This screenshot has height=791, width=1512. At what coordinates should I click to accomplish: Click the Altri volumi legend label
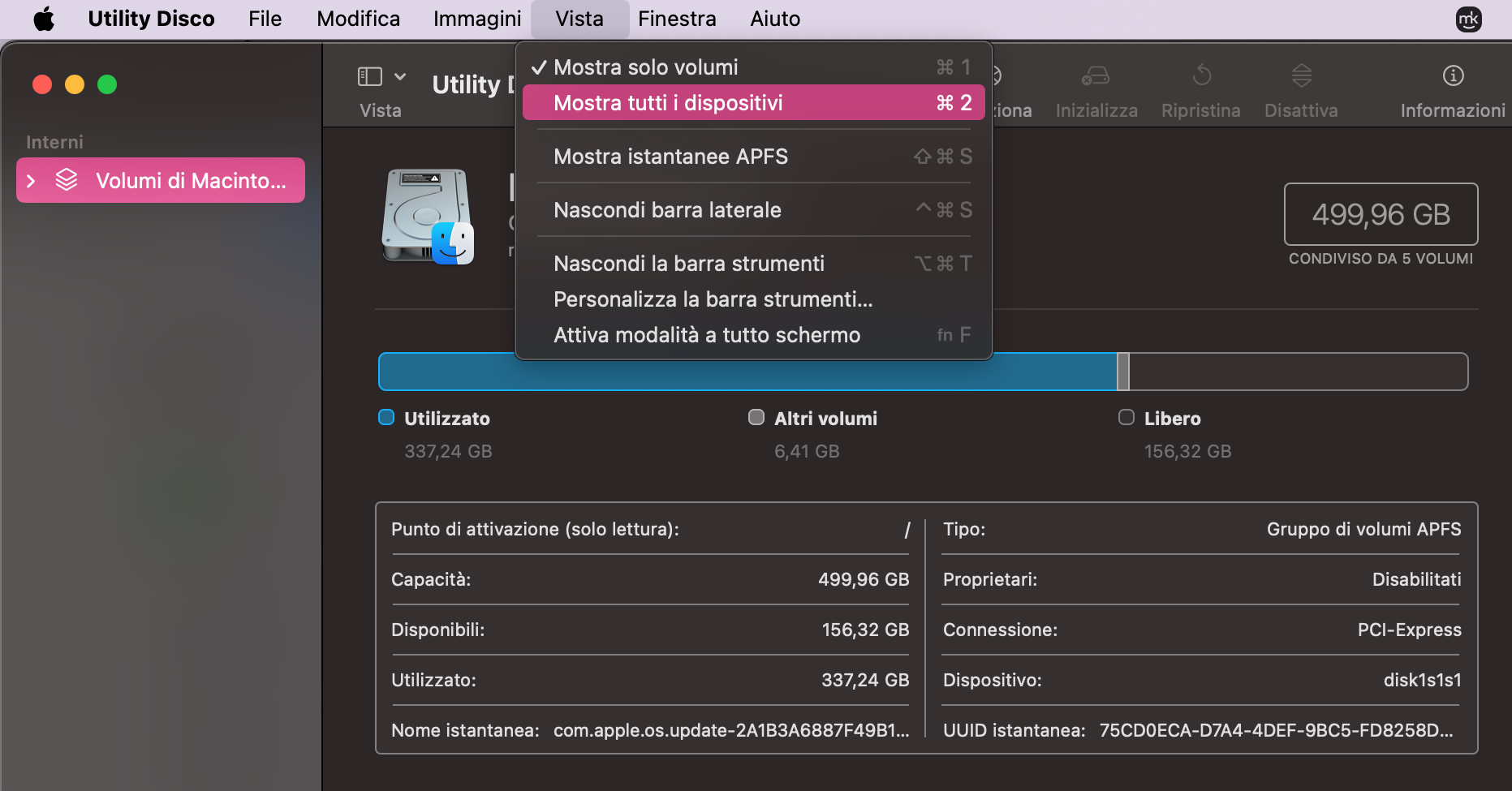point(825,419)
